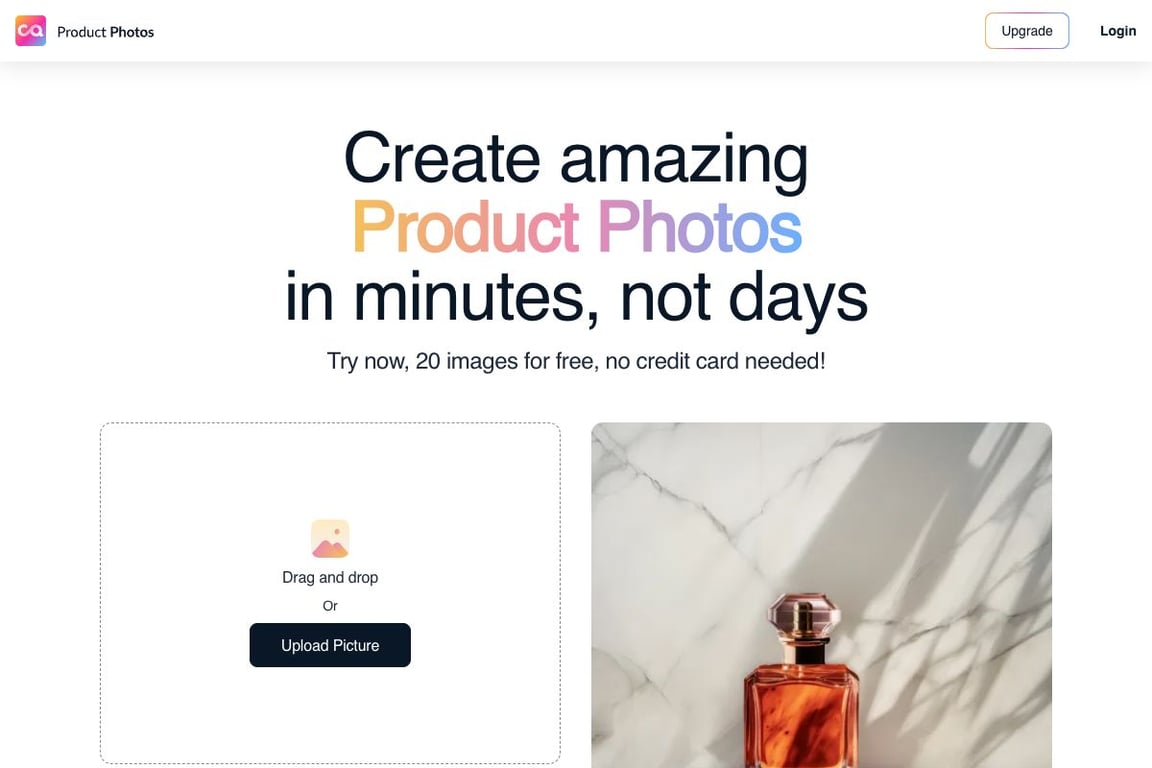This screenshot has width=1152, height=768.
Task: Click the gradient Product Photos headline
Action: [x=577, y=227]
